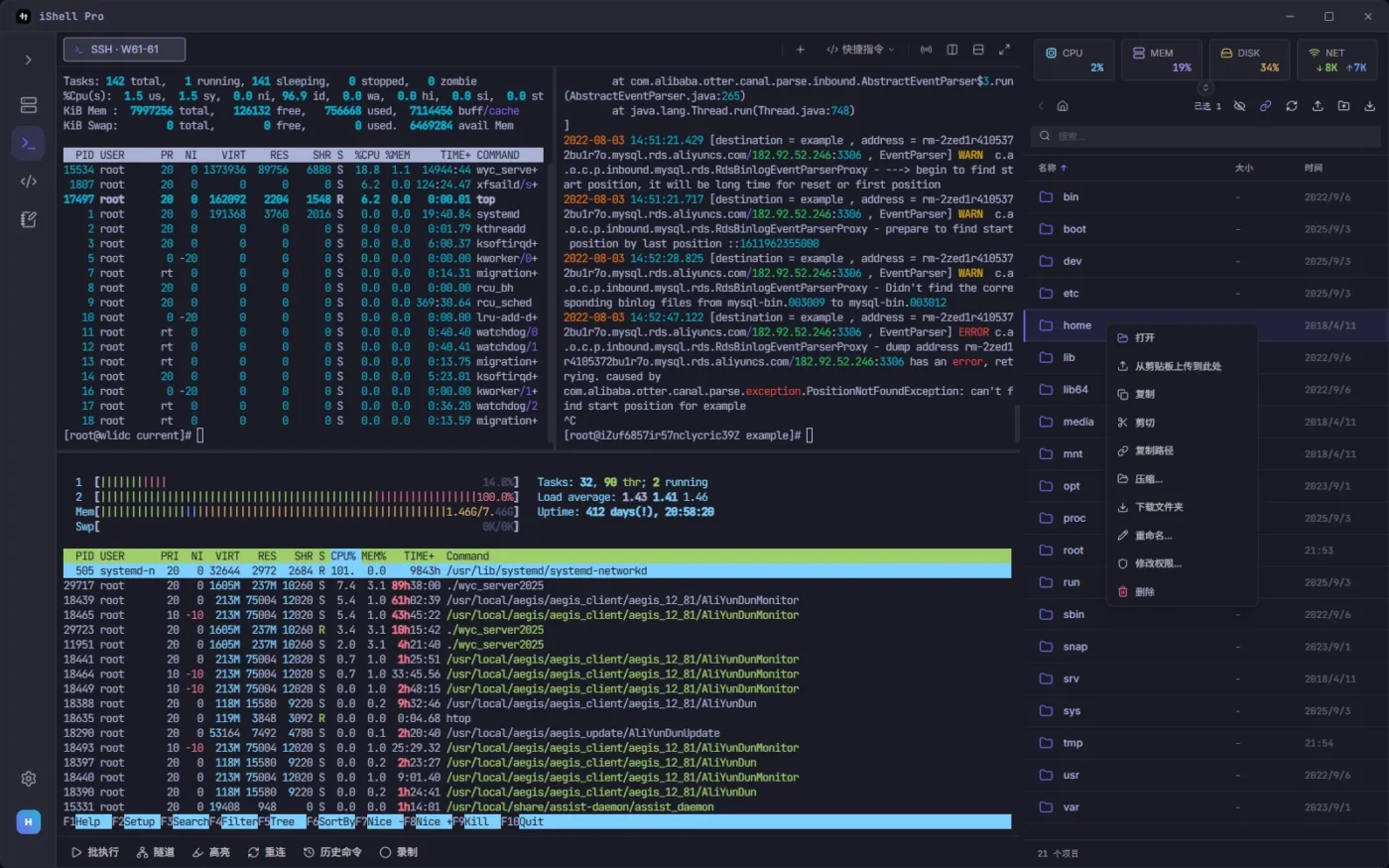The image size is (1389, 868).
Task: Open the code snippets sidebar icon
Action: [x=28, y=182]
